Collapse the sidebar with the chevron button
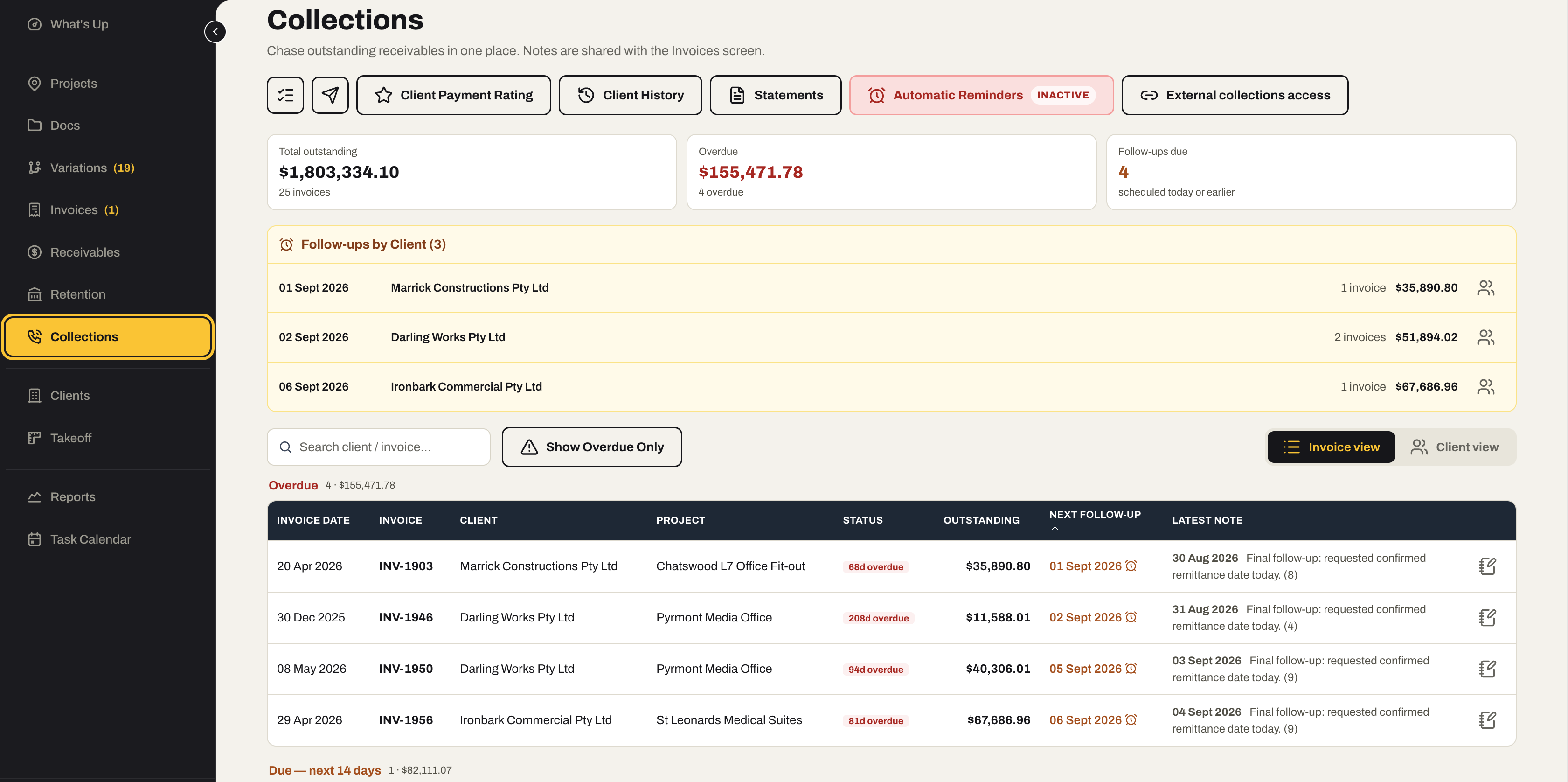Image resolution: width=1568 pixels, height=782 pixels. 215,32
